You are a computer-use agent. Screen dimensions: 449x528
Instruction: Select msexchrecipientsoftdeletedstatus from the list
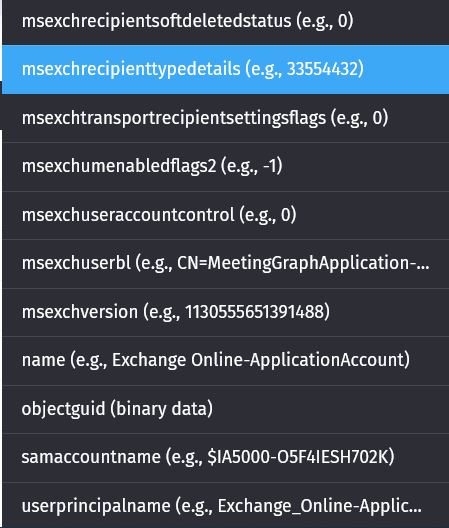[x=226, y=21]
